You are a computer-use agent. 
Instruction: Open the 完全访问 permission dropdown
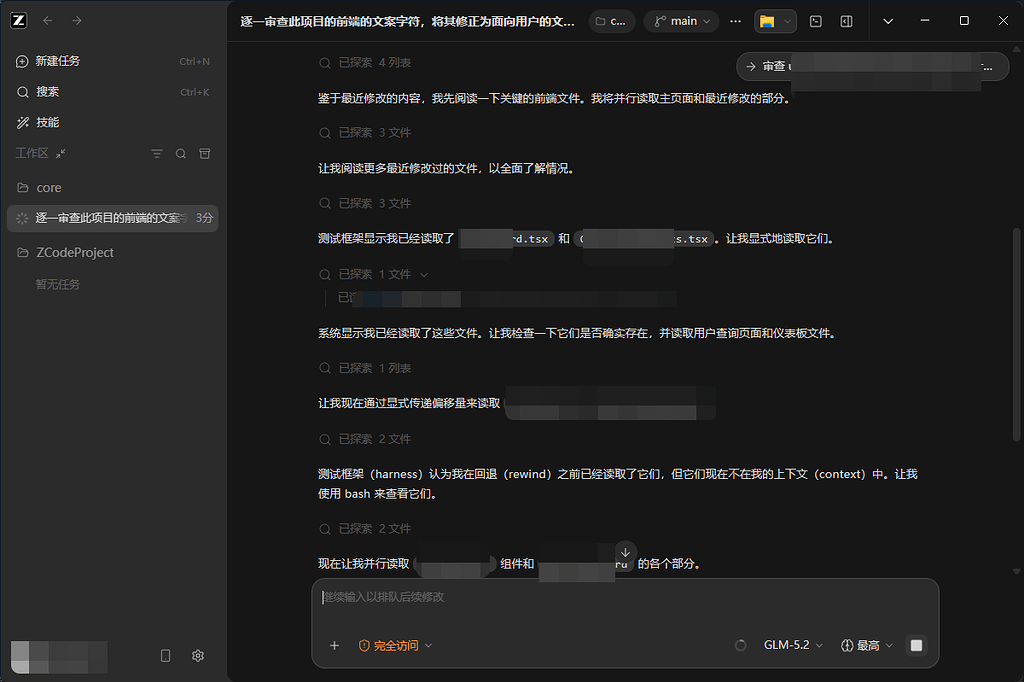click(395, 646)
